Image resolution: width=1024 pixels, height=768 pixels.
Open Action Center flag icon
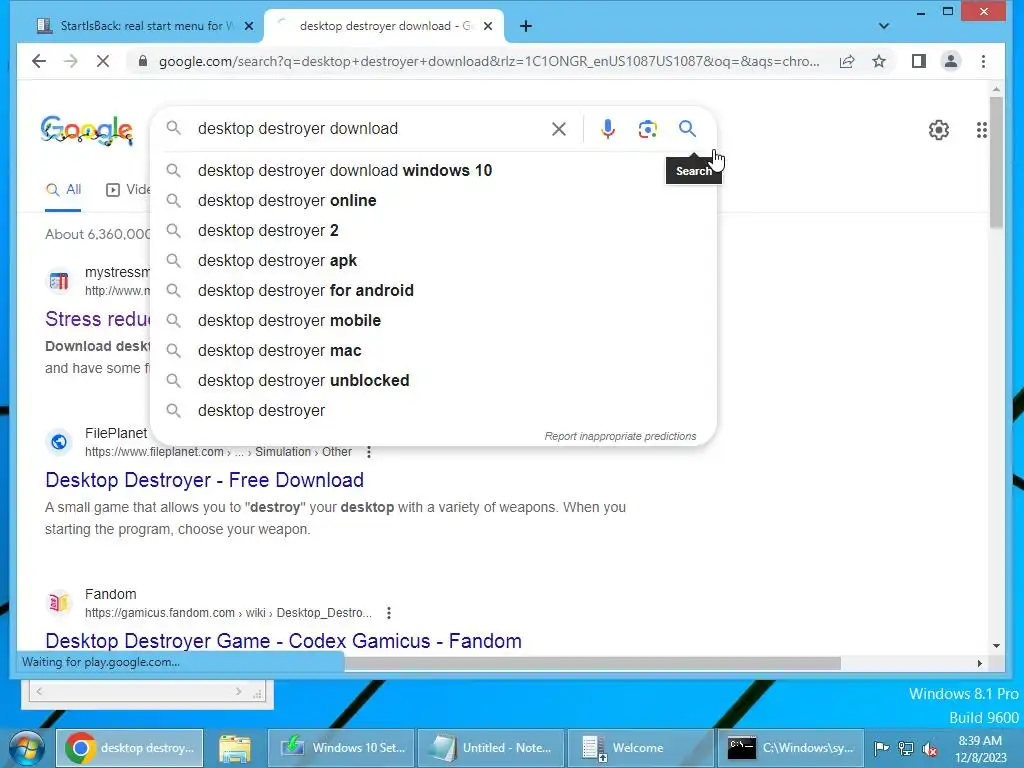coord(881,748)
